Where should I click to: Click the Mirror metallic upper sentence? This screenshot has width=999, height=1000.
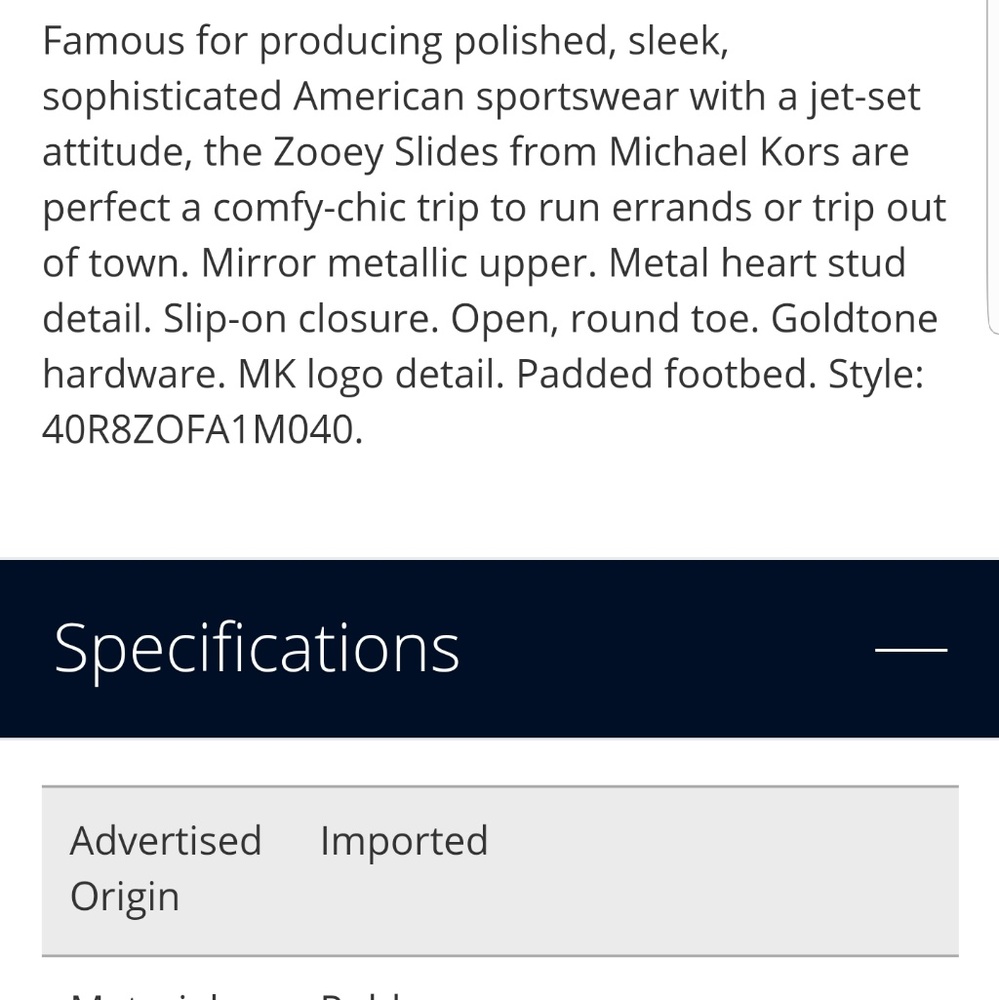pyautogui.click(x=399, y=263)
